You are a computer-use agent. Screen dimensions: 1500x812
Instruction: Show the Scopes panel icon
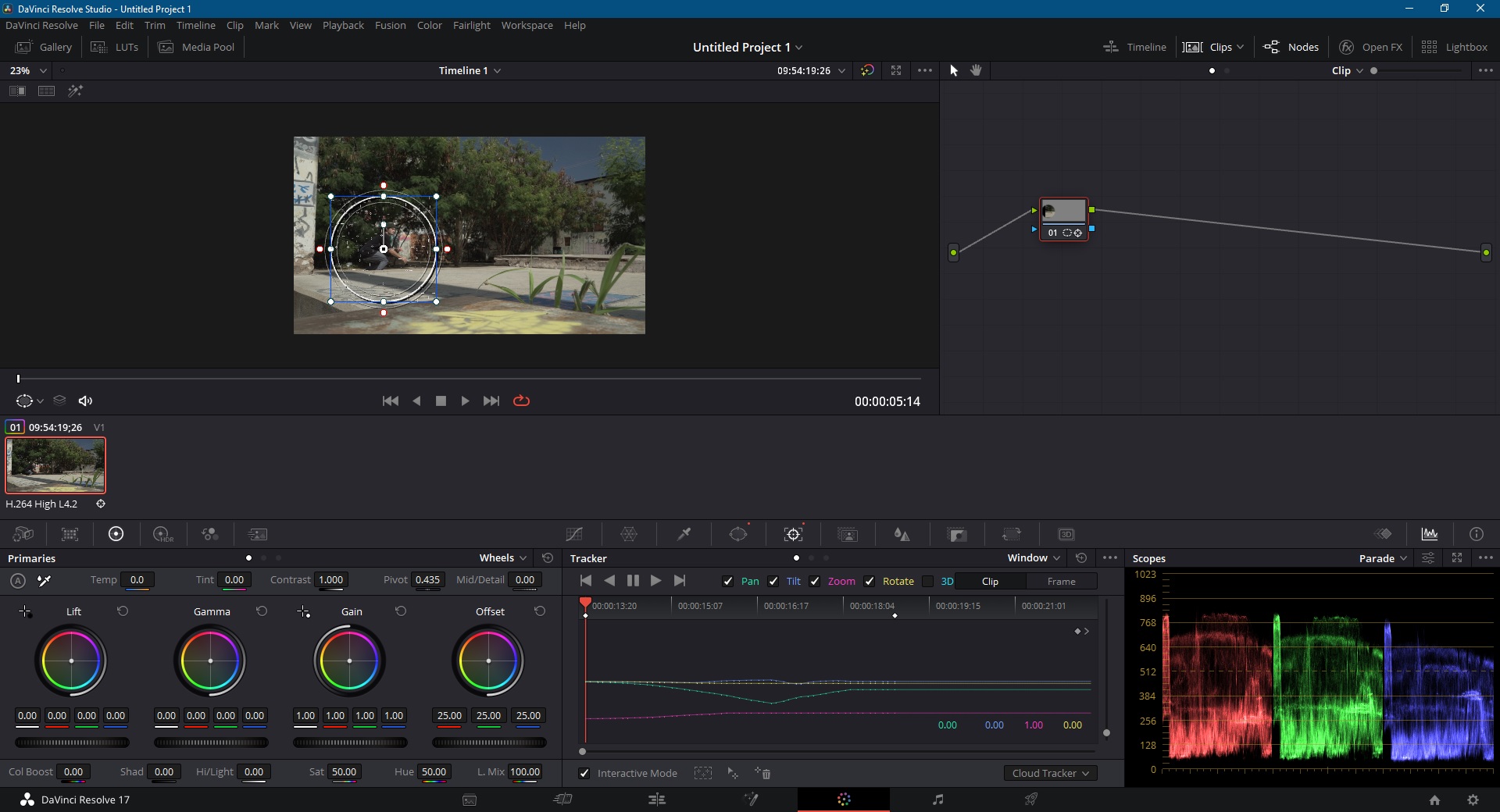tap(1430, 534)
